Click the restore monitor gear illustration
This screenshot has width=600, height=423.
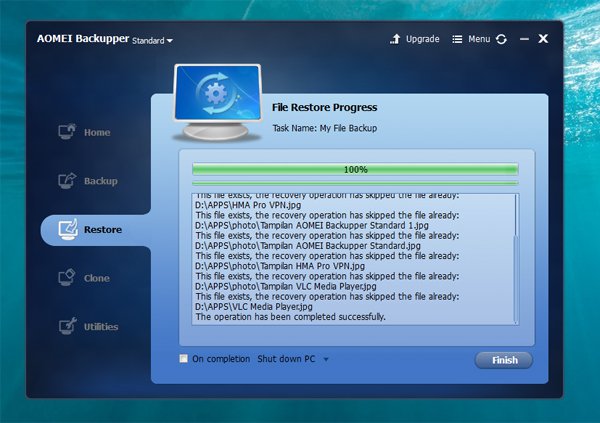[217, 102]
